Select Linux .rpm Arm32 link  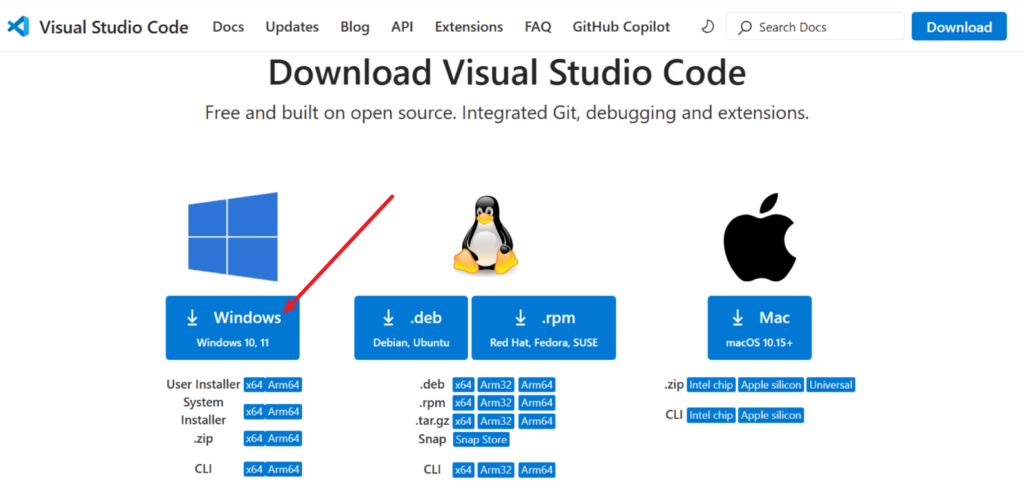496,403
